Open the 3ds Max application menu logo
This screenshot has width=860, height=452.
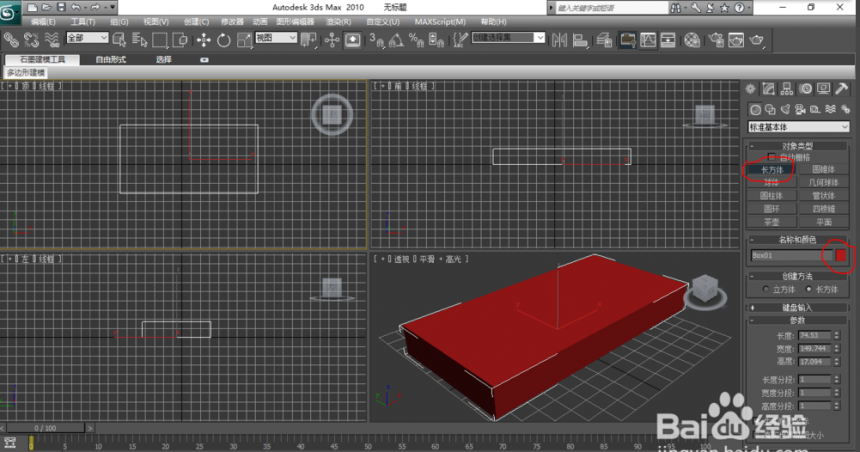pyautogui.click(x=9, y=12)
